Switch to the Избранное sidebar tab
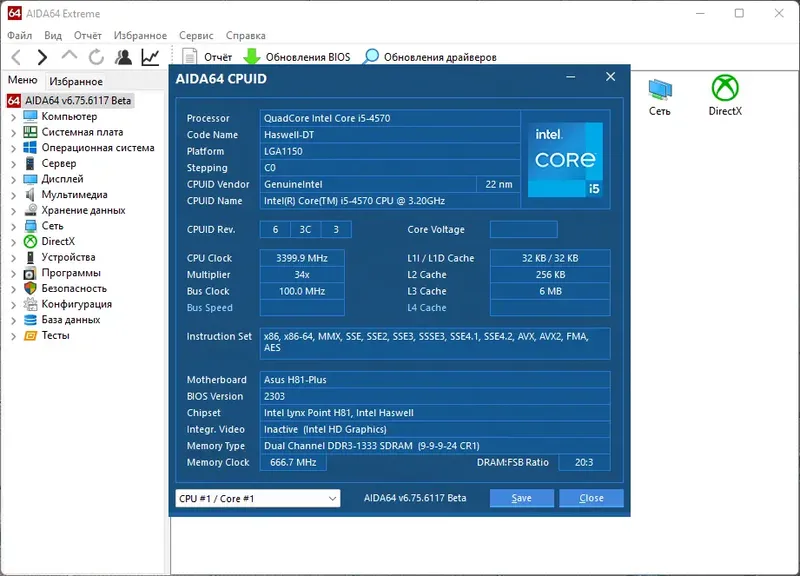The height and width of the screenshot is (576, 800). click(x=76, y=81)
